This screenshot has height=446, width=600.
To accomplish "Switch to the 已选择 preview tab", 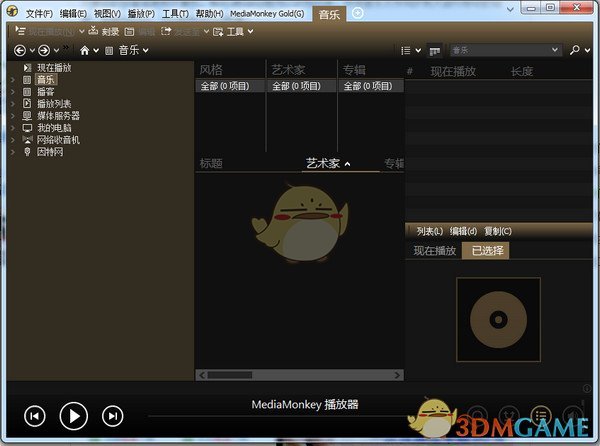I will pos(486,251).
